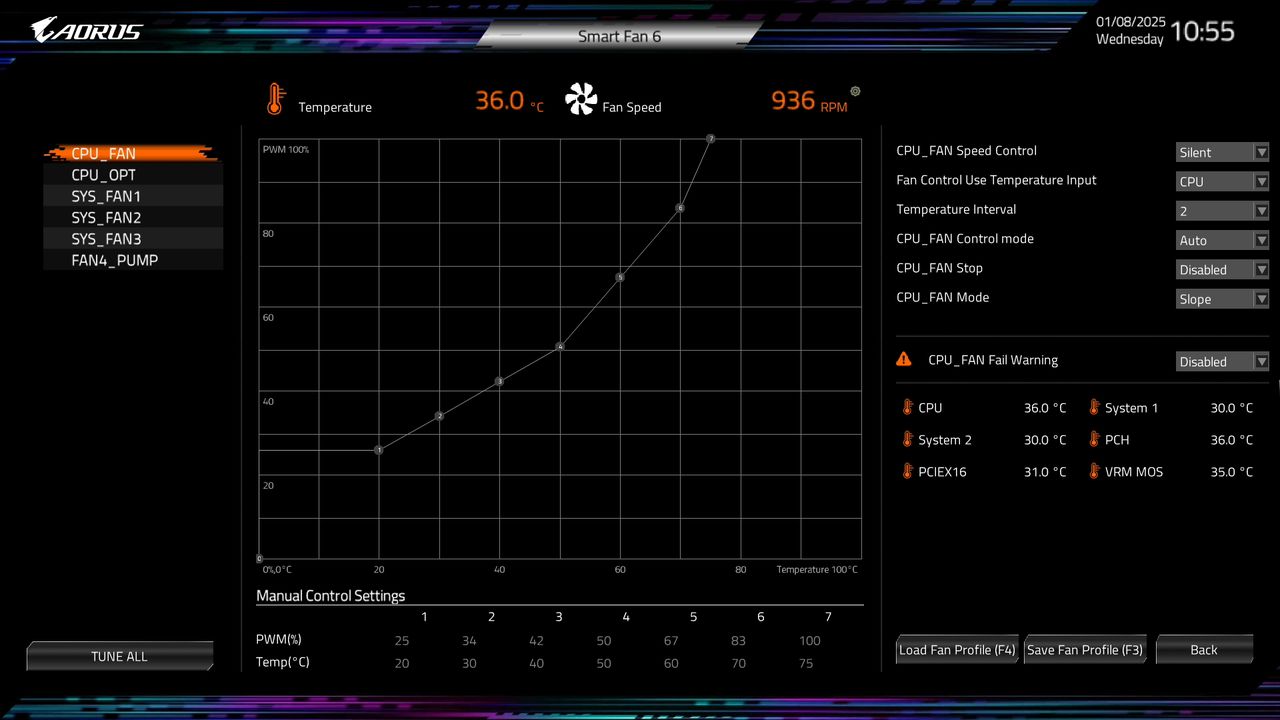
Task: Click fan curve point 3 on graph
Action: [x=499, y=381]
